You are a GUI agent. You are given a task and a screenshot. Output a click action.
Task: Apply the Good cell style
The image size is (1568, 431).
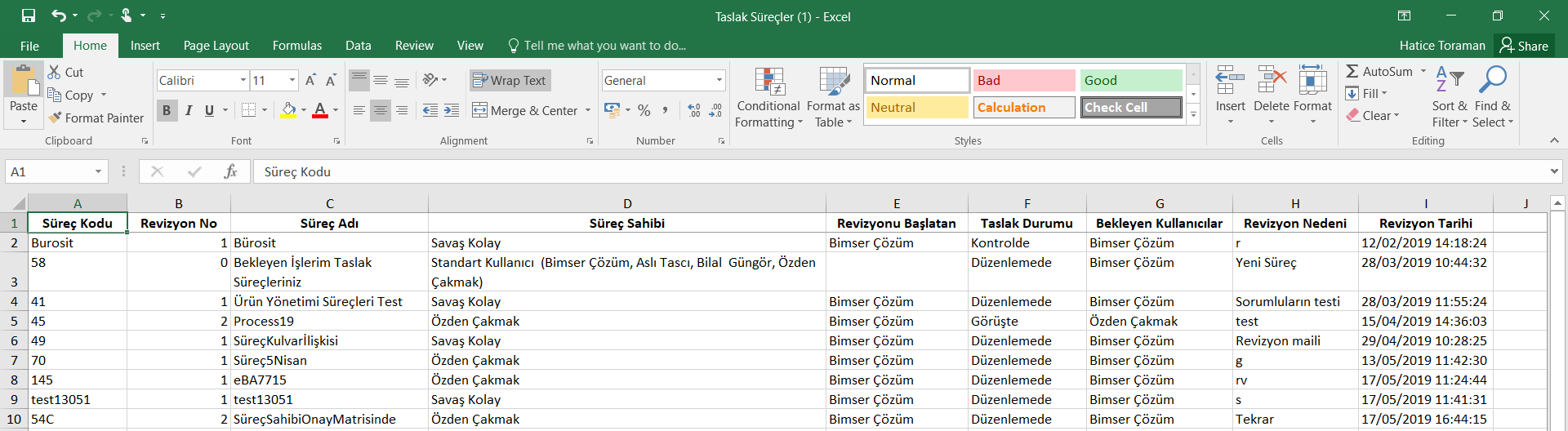coord(1130,80)
